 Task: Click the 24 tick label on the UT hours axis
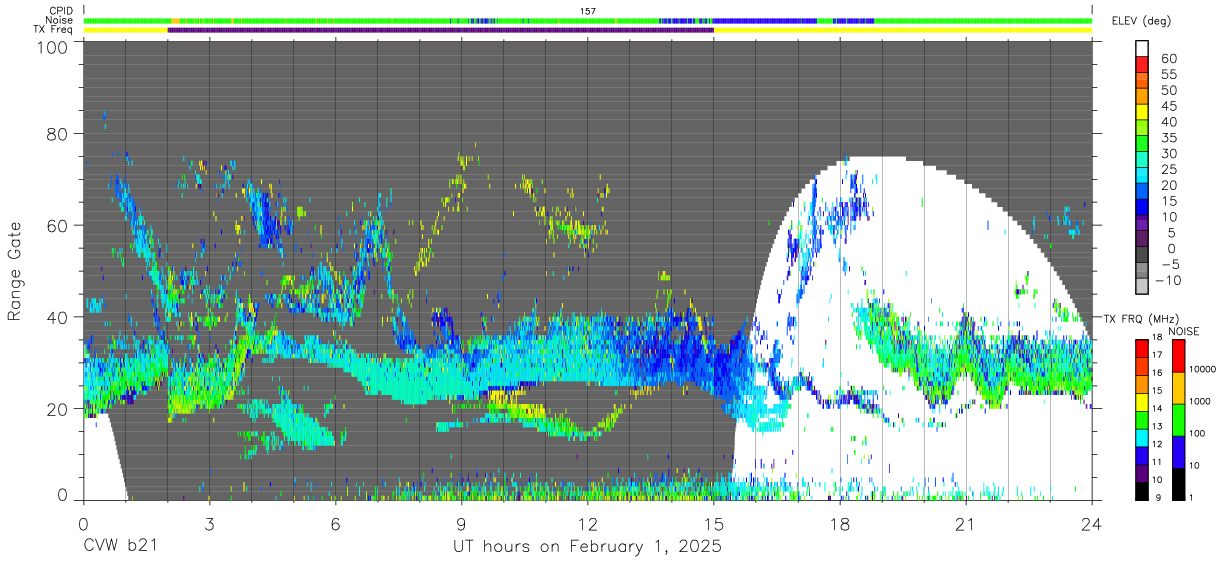click(x=1092, y=524)
